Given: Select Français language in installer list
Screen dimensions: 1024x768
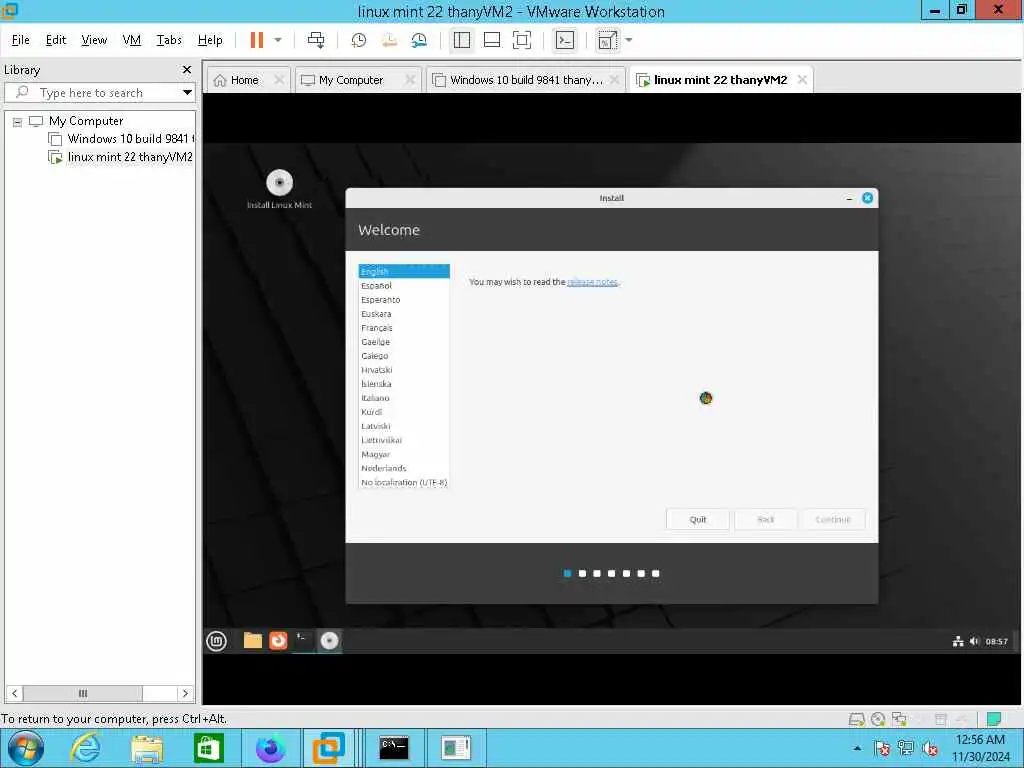Looking at the screenshot, I should point(404,328).
